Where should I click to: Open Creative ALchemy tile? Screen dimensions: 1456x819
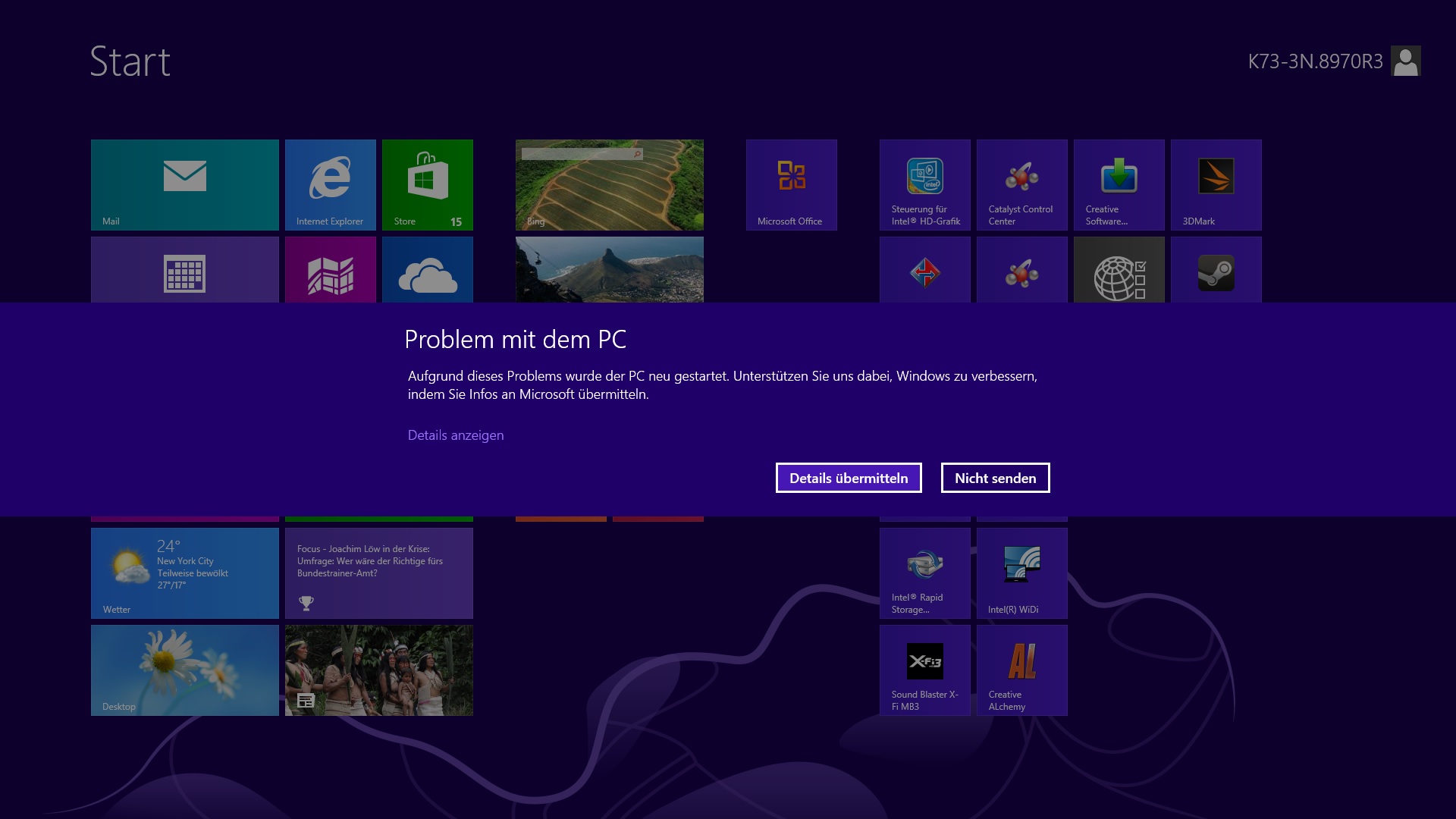(1021, 670)
